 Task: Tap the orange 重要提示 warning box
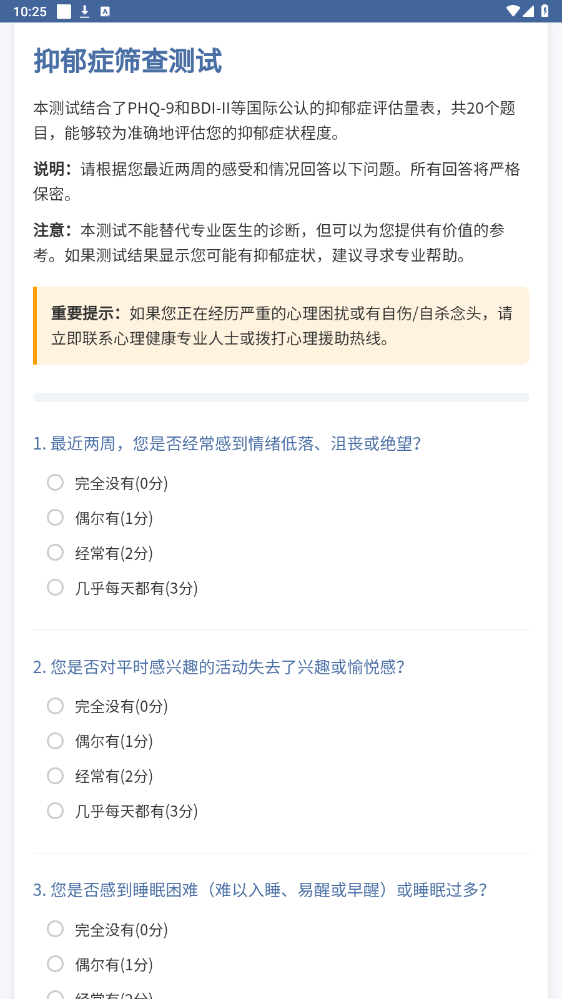(x=281, y=326)
